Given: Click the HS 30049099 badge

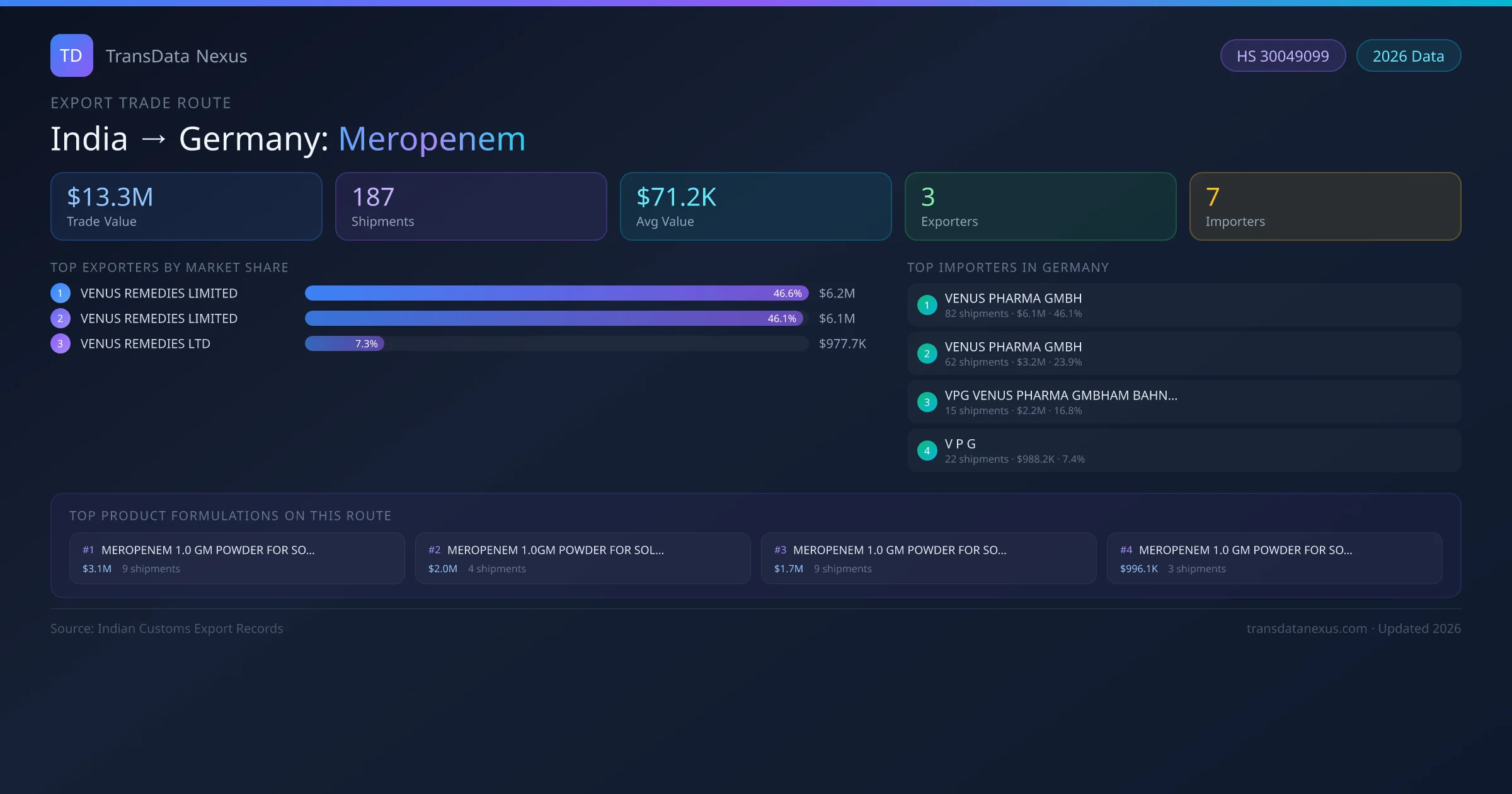Looking at the screenshot, I should coord(1282,56).
